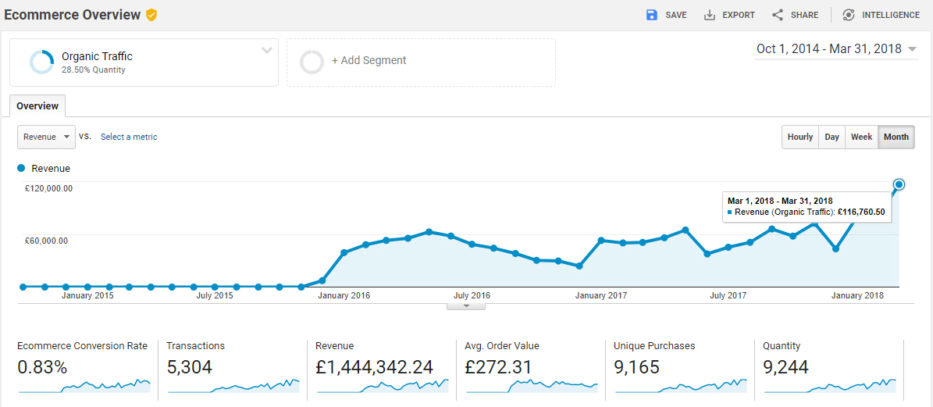Select the Overview tab
Image resolution: width=933 pixels, height=407 pixels.
[x=37, y=105]
